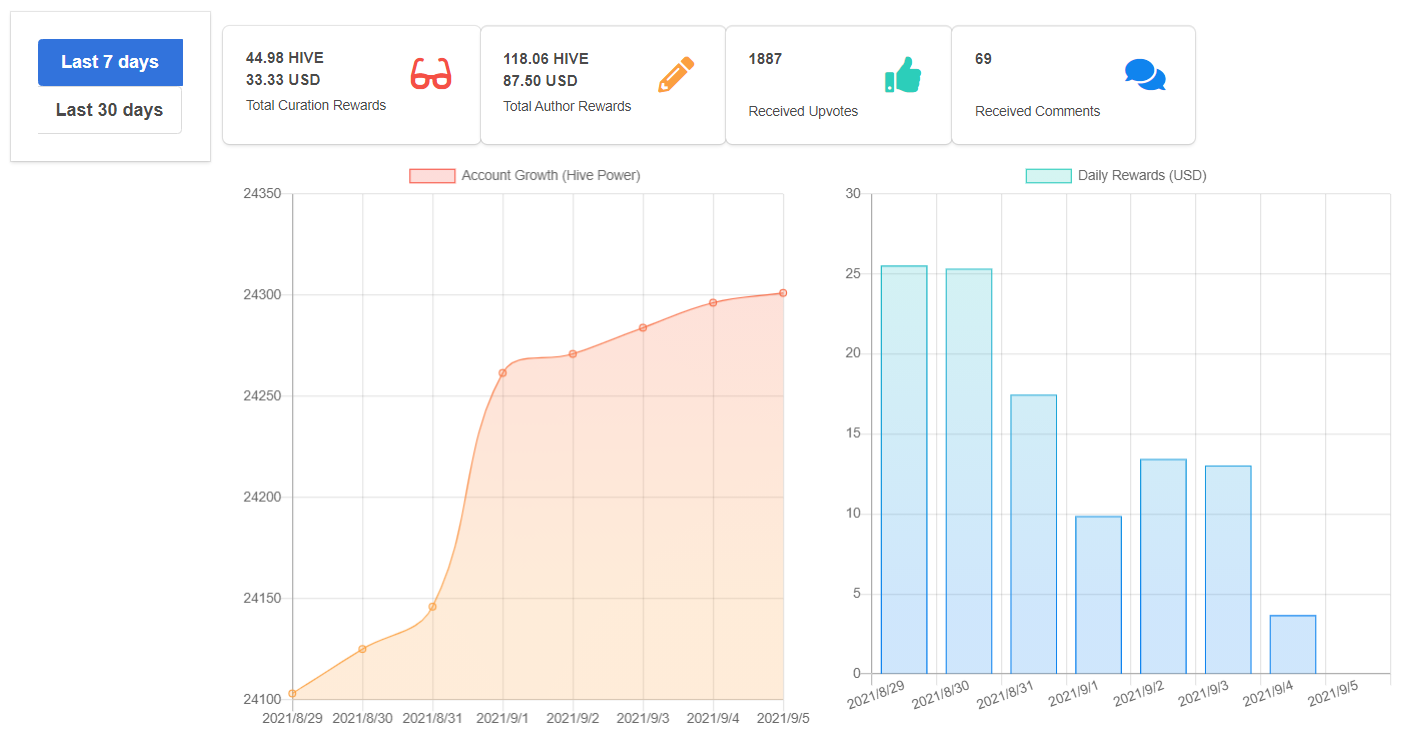Viewport: 1407px width, 755px height.
Task: Click the 33.33 USD curation value
Action: pyautogui.click(x=283, y=80)
